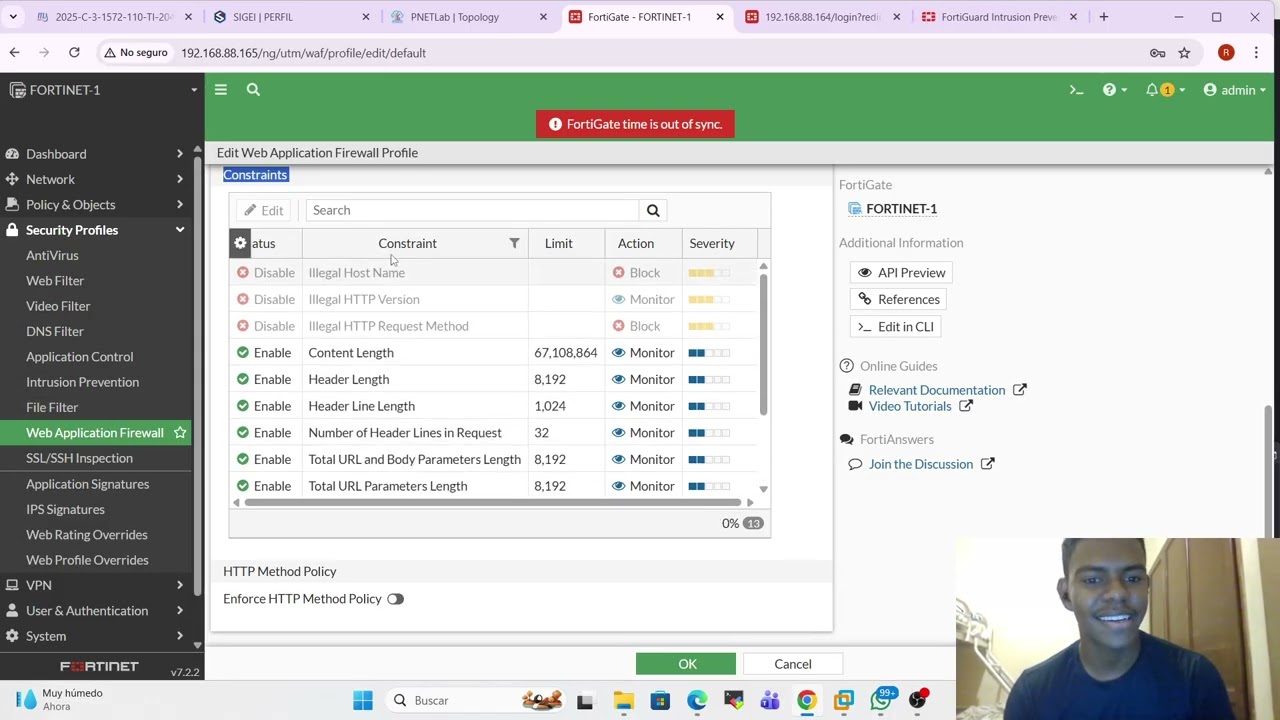This screenshot has height=720, width=1280.
Task: Open the Windows Start button
Action: (x=363, y=700)
